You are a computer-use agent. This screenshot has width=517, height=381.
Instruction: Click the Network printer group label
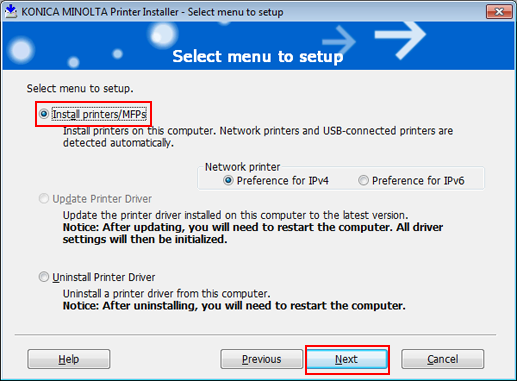click(x=242, y=167)
